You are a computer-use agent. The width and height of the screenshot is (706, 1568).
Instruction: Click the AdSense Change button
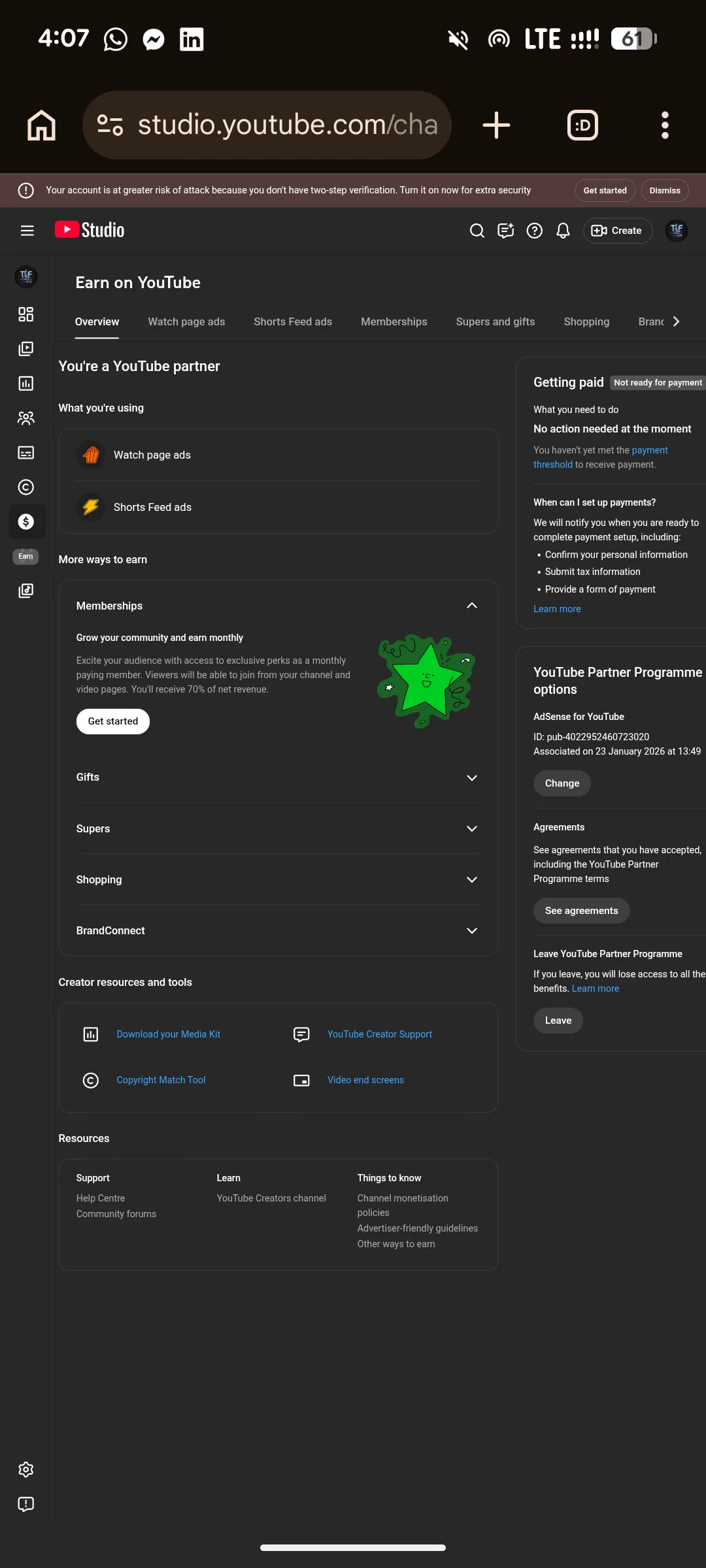pos(562,783)
